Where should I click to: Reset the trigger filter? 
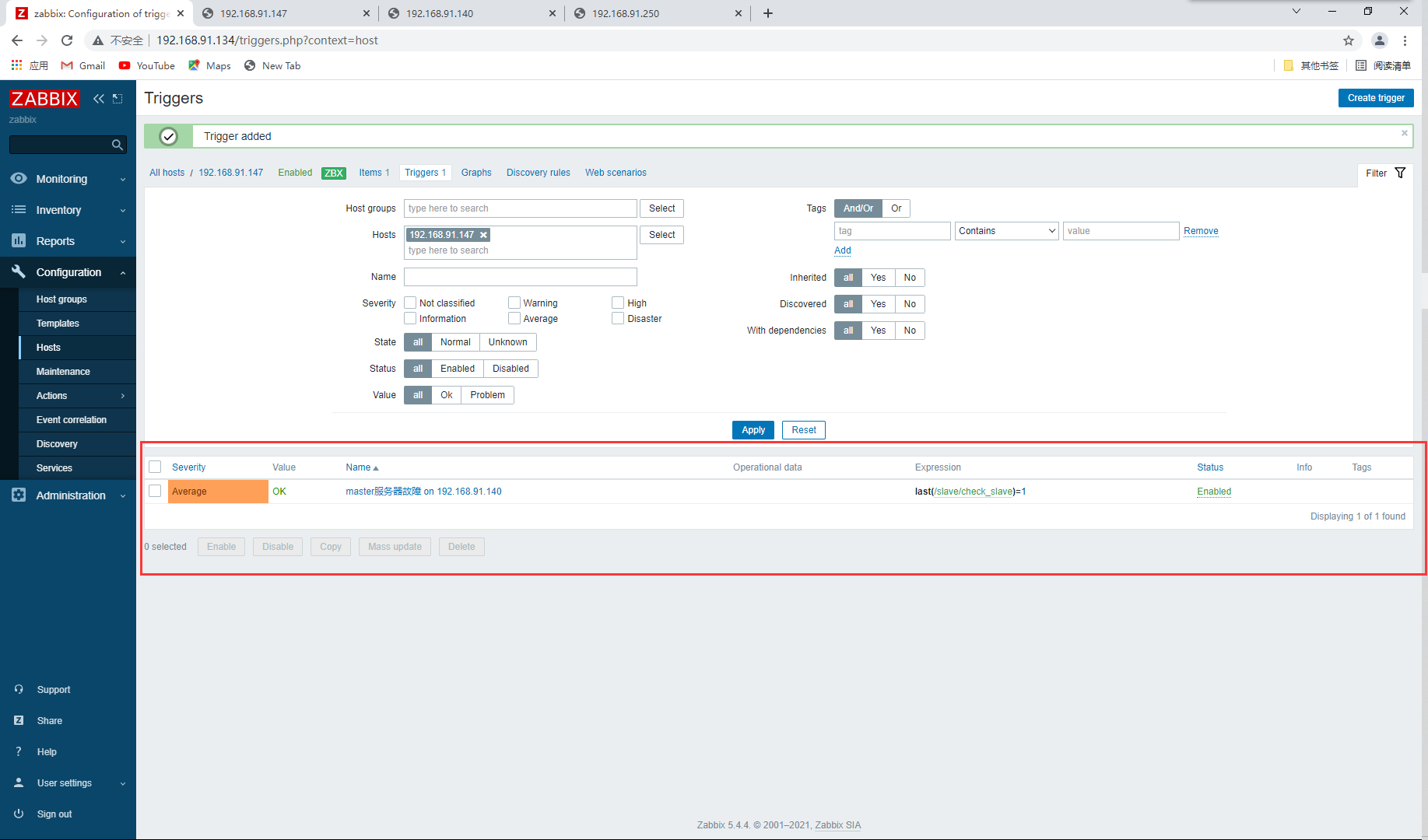pyautogui.click(x=804, y=430)
